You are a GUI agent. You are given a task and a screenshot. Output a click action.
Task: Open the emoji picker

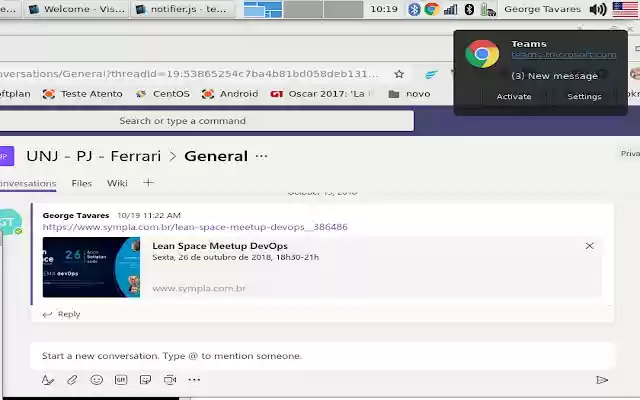(97, 380)
